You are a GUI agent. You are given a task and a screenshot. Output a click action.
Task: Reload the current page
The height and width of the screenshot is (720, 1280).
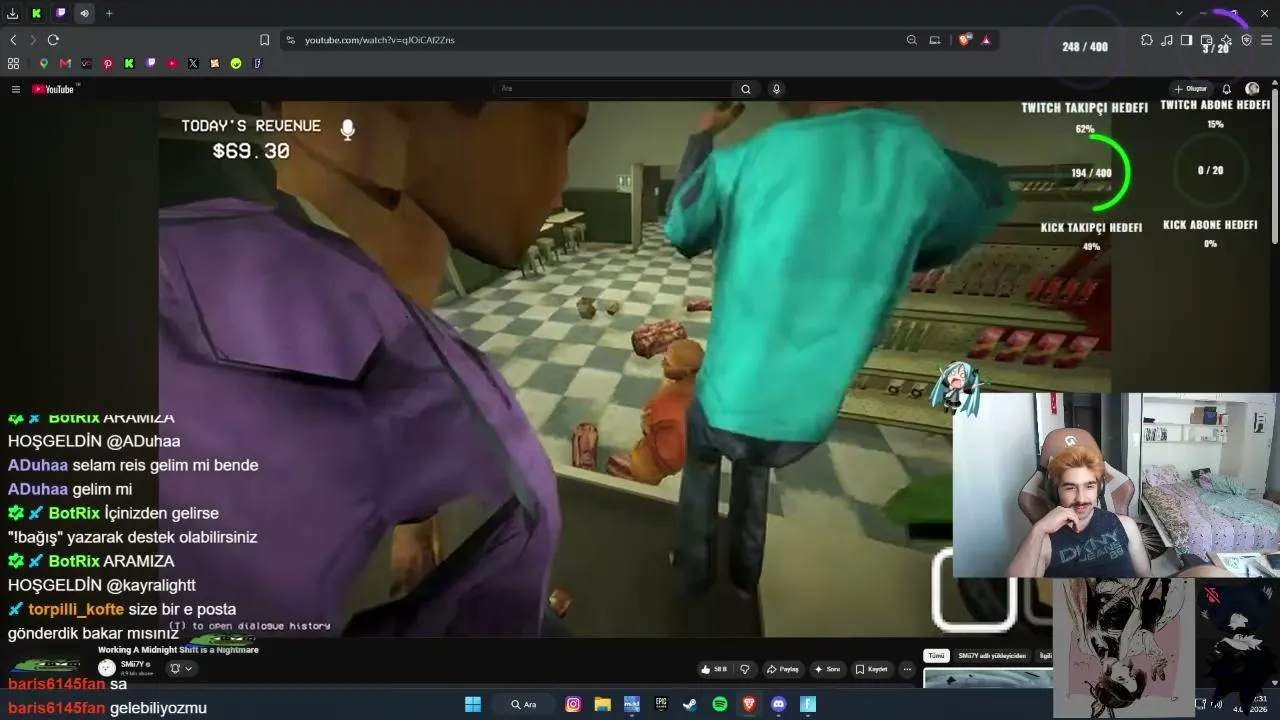[x=53, y=40]
